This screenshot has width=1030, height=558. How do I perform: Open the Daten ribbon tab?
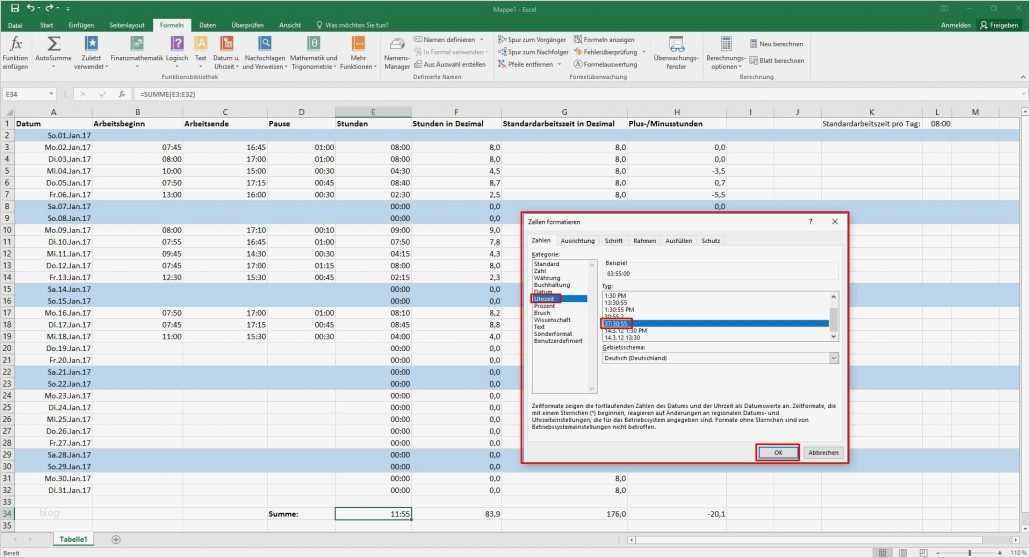tap(207, 23)
